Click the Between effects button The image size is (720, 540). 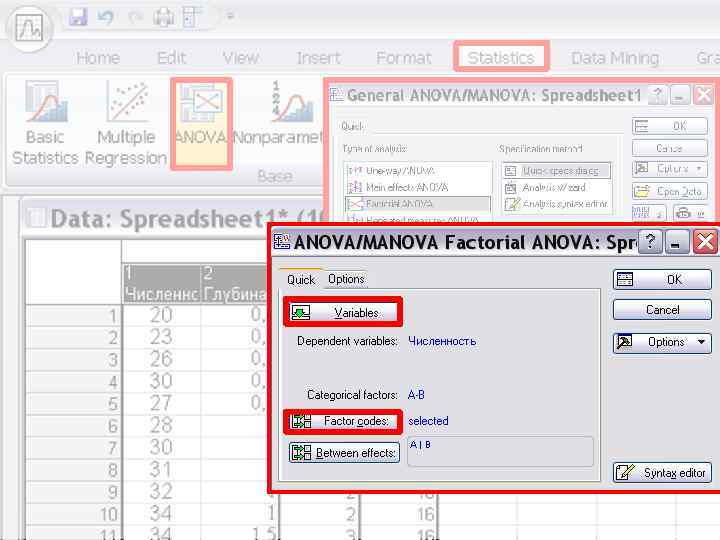(x=344, y=453)
